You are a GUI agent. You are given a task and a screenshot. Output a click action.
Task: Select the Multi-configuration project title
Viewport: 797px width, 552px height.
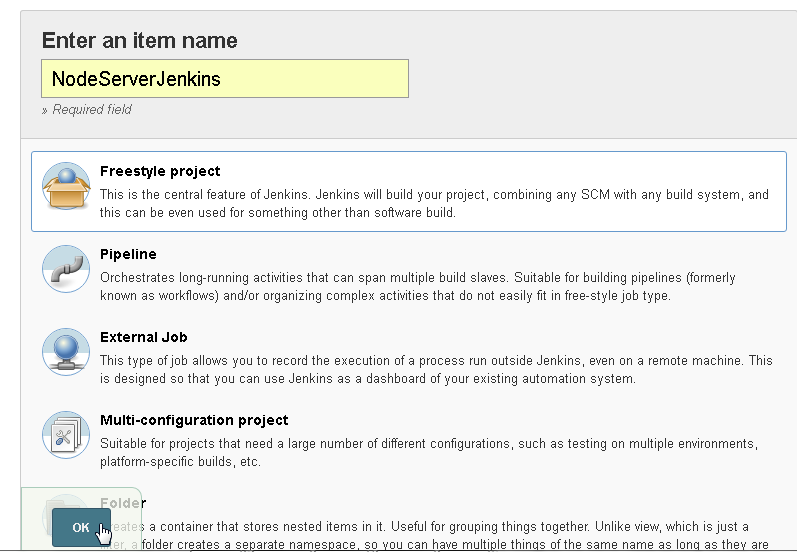194,420
